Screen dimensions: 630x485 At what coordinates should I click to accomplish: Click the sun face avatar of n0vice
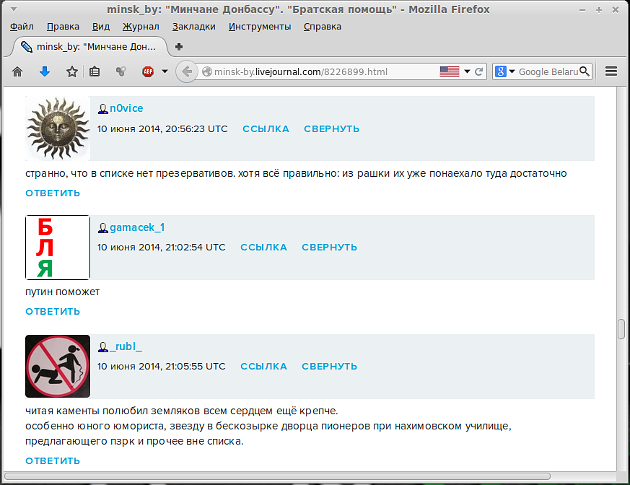click(57, 128)
